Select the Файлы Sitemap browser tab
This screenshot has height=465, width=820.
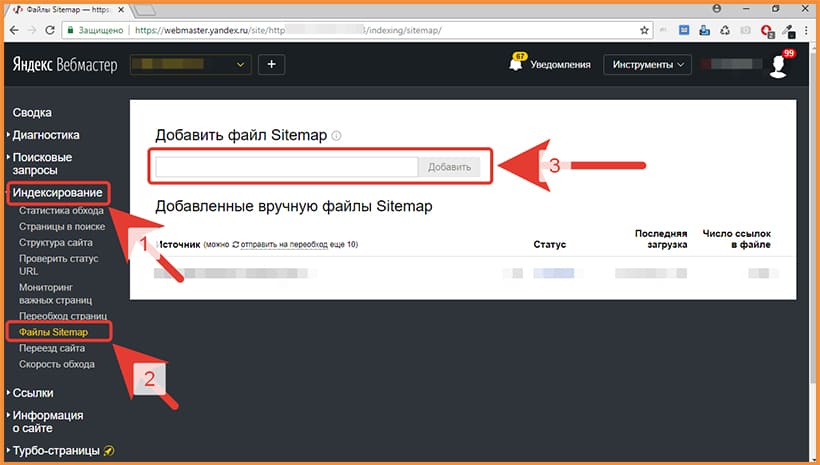click(x=68, y=9)
